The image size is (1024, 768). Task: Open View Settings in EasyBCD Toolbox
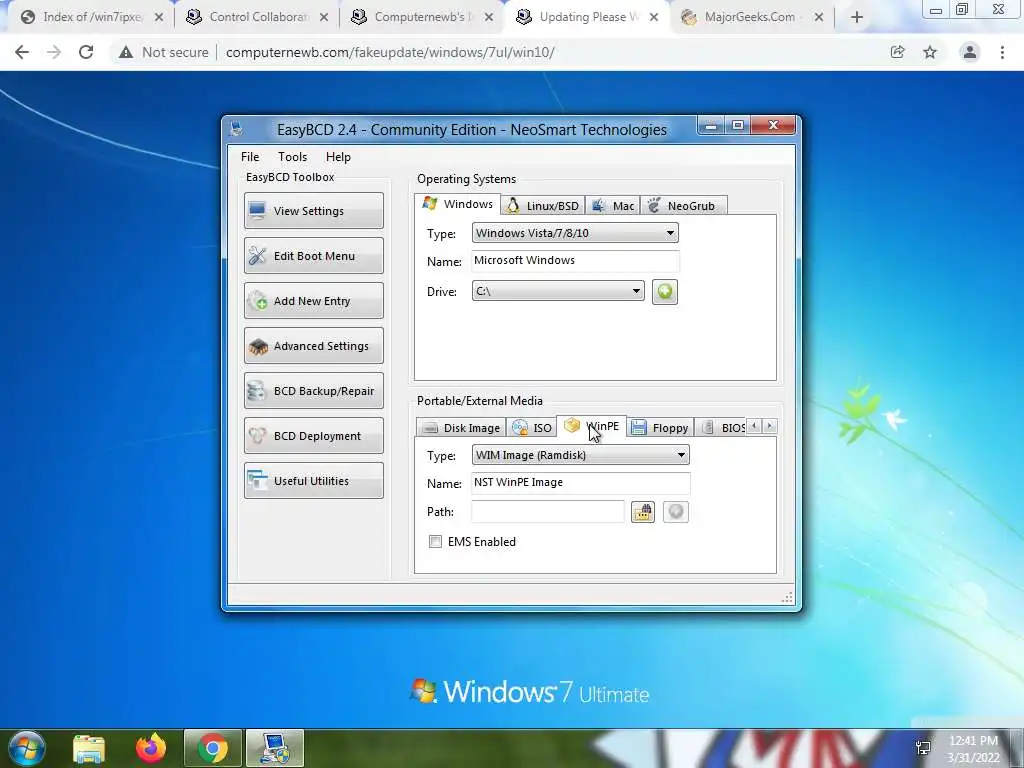pyautogui.click(x=313, y=210)
